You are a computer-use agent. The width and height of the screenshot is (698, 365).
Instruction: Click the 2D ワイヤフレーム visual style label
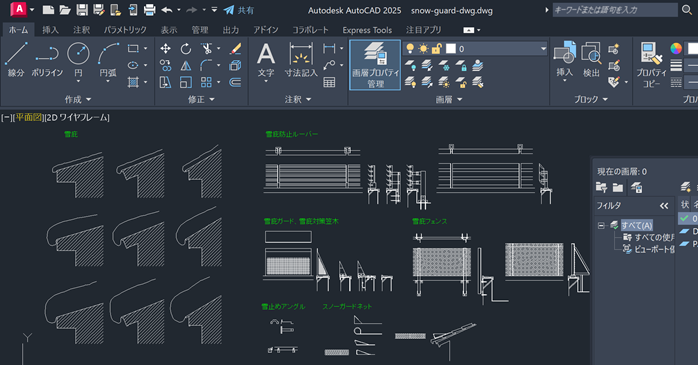77,118
